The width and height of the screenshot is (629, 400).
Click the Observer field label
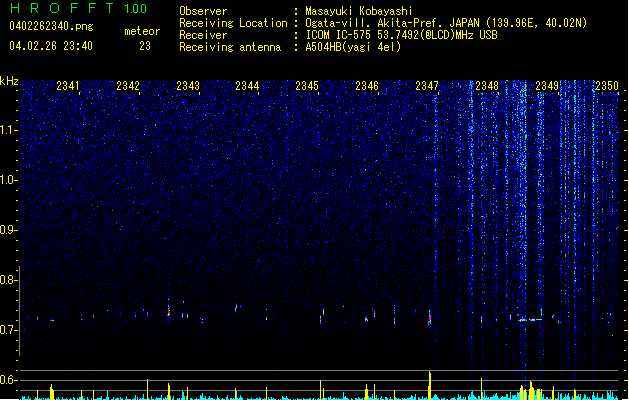pos(203,11)
